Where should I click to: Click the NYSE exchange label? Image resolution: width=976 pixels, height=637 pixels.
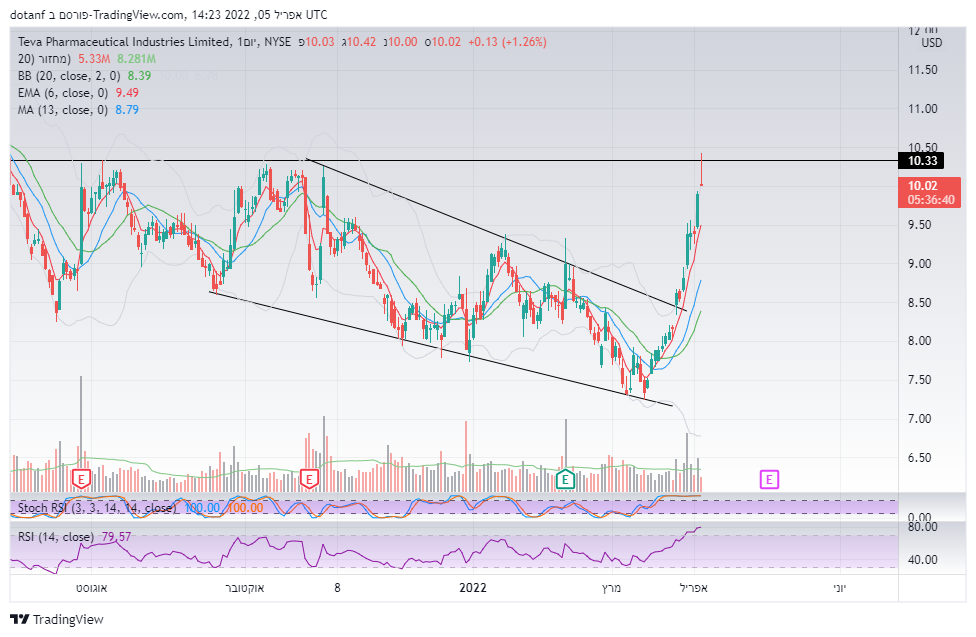[x=278, y=42]
